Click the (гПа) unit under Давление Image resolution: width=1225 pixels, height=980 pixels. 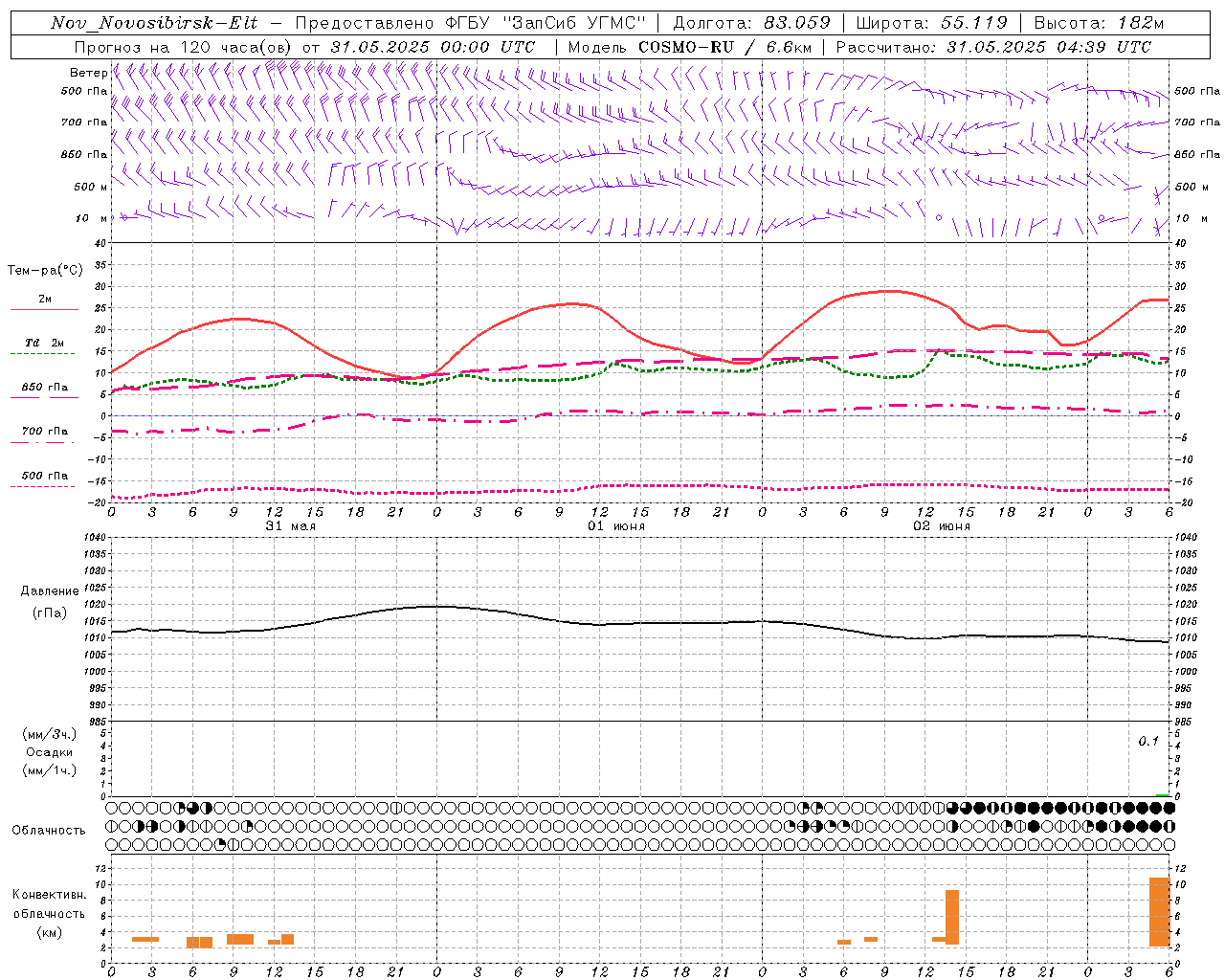point(50,612)
